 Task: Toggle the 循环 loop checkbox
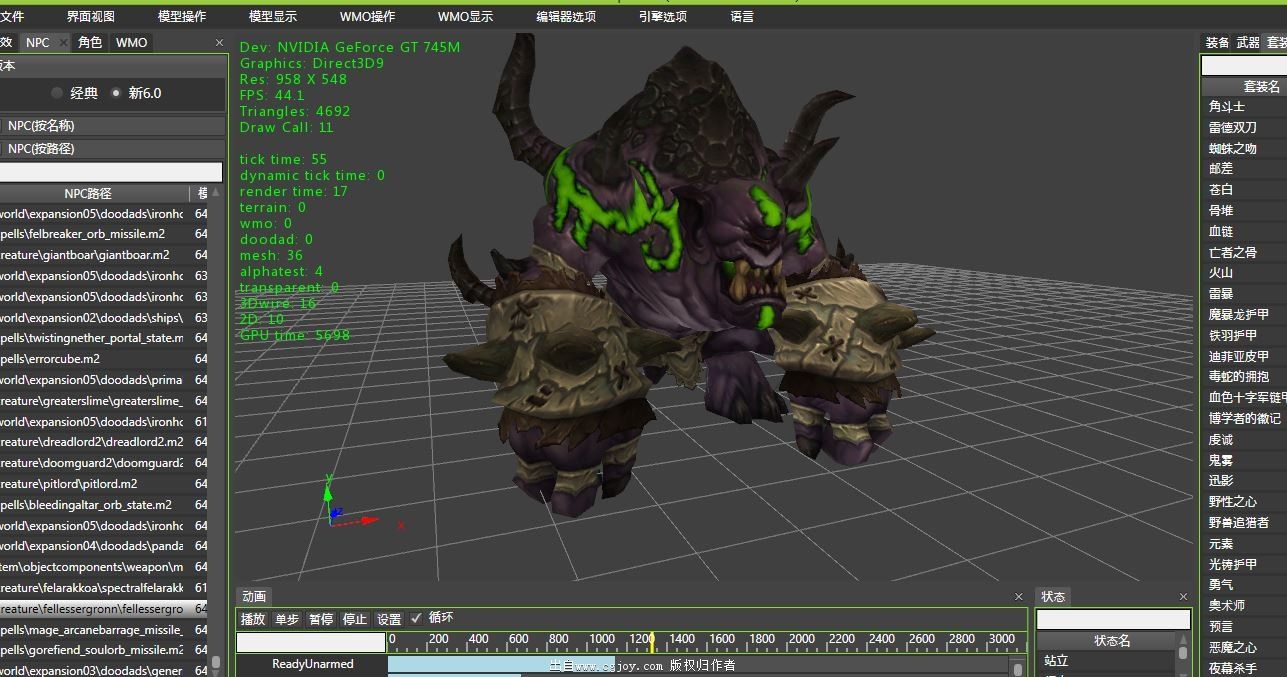click(416, 618)
